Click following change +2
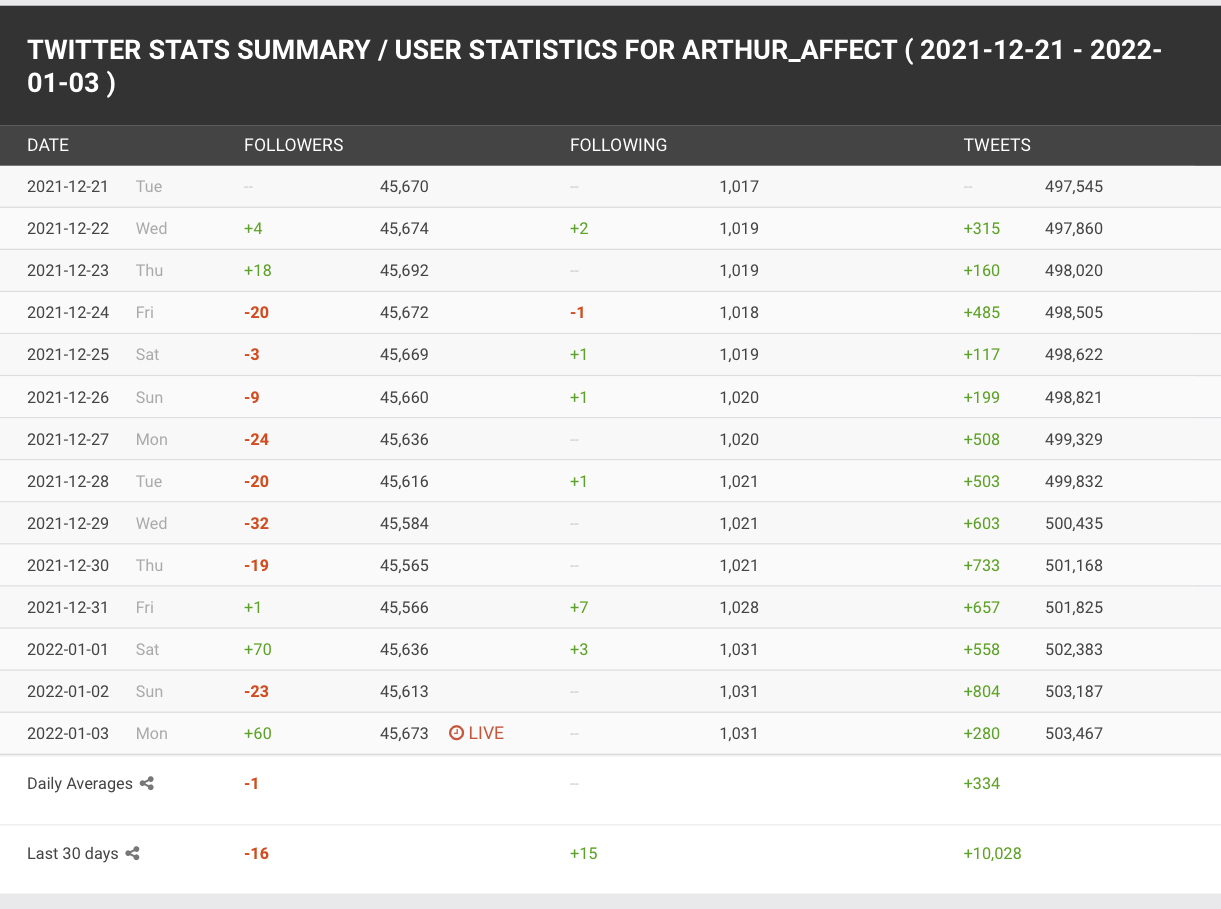1221x909 pixels. pos(579,228)
